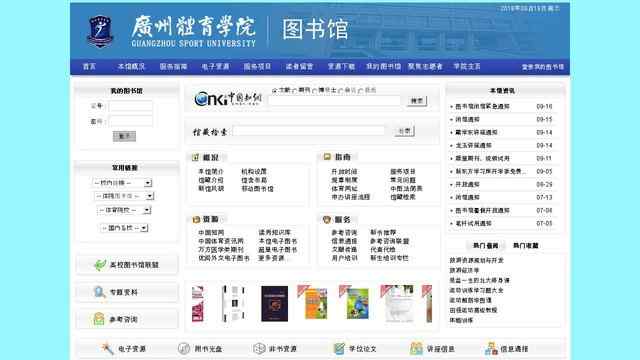Image resolution: width=640 pixels, height=360 pixels.
Task: Open the orange book cover thumbnail
Action: tap(316, 304)
